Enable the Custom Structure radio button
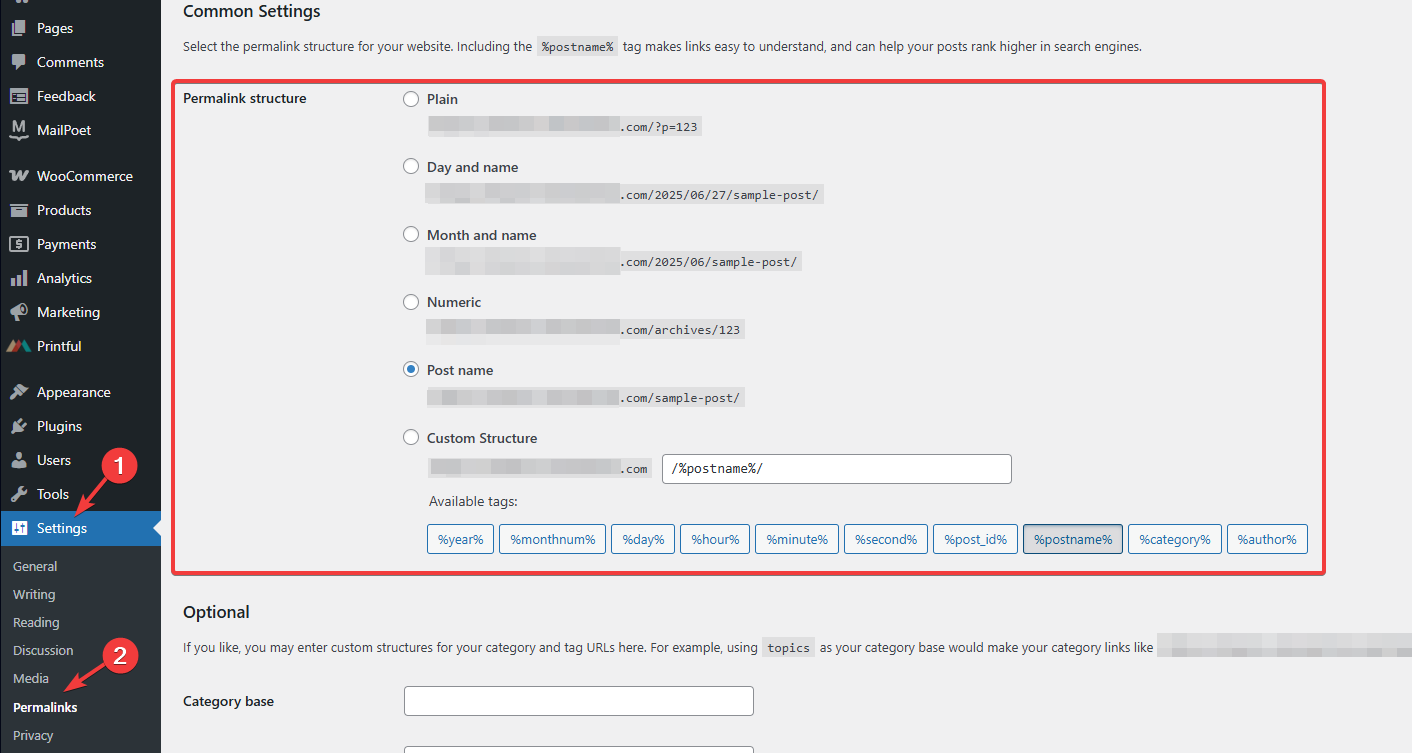 (x=411, y=438)
